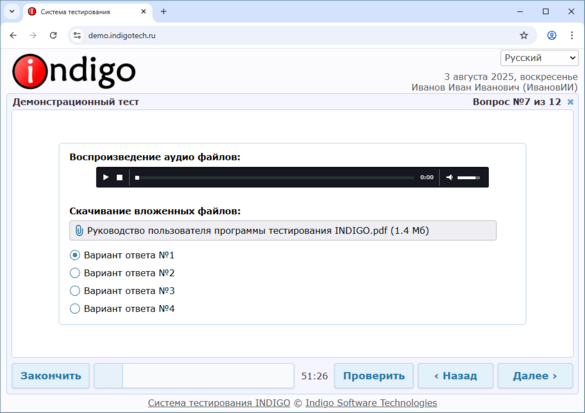The image size is (585, 413).
Task: Bookmark this page with the star icon
Action: click(x=524, y=35)
